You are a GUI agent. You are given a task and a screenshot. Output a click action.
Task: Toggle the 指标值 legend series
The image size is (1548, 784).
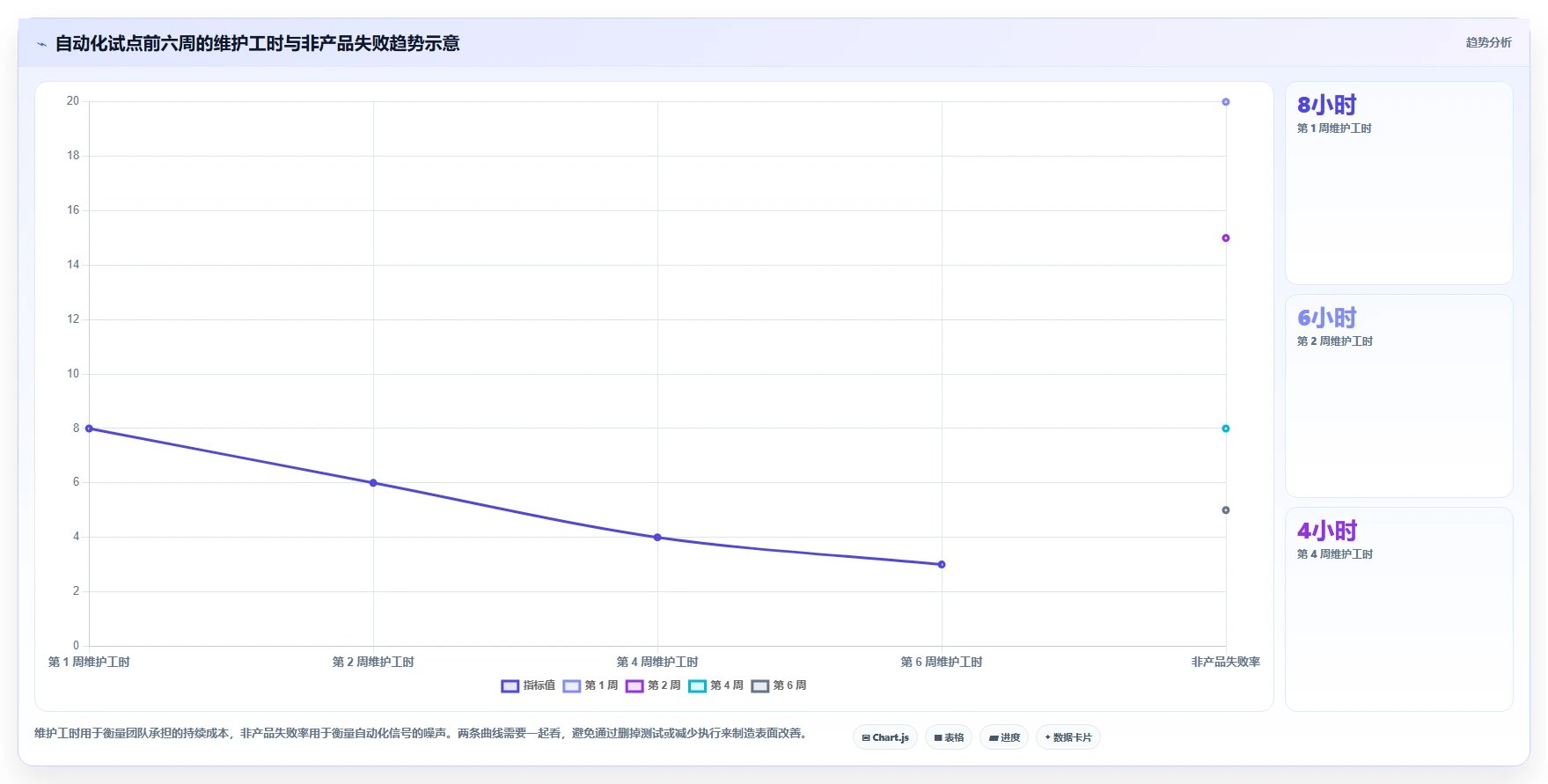point(528,685)
